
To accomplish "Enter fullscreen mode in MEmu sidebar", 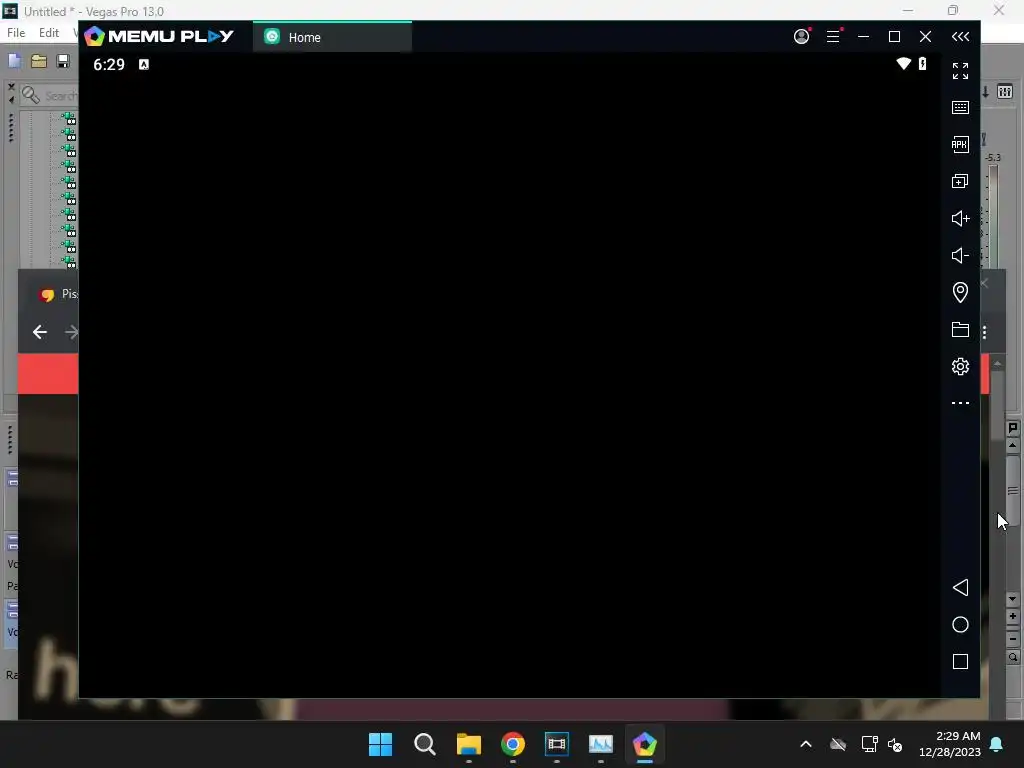I will pos(960,71).
